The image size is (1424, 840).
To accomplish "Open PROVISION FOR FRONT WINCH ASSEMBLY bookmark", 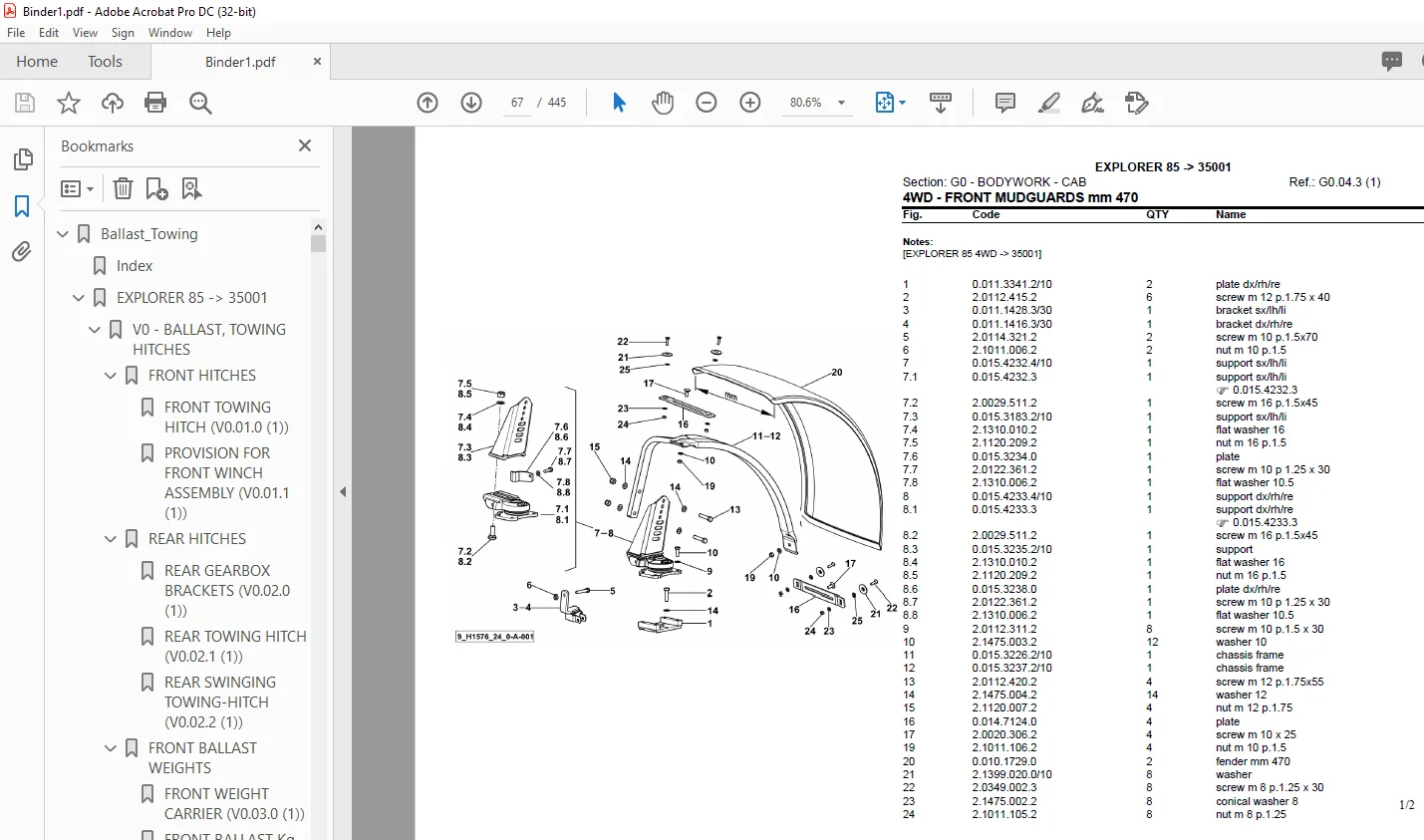I will point(227,483).
